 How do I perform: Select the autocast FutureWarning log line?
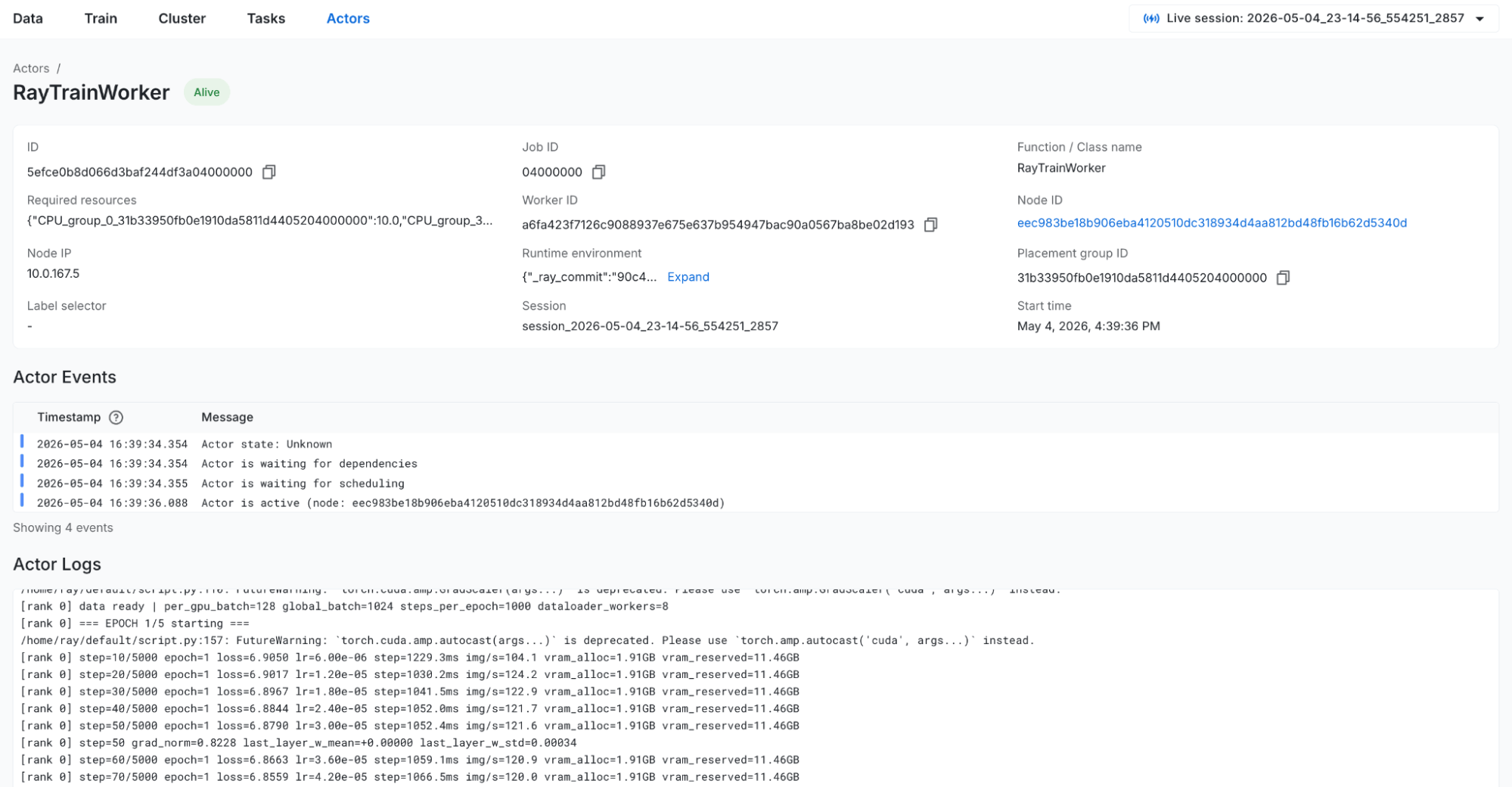pos(527,641)
